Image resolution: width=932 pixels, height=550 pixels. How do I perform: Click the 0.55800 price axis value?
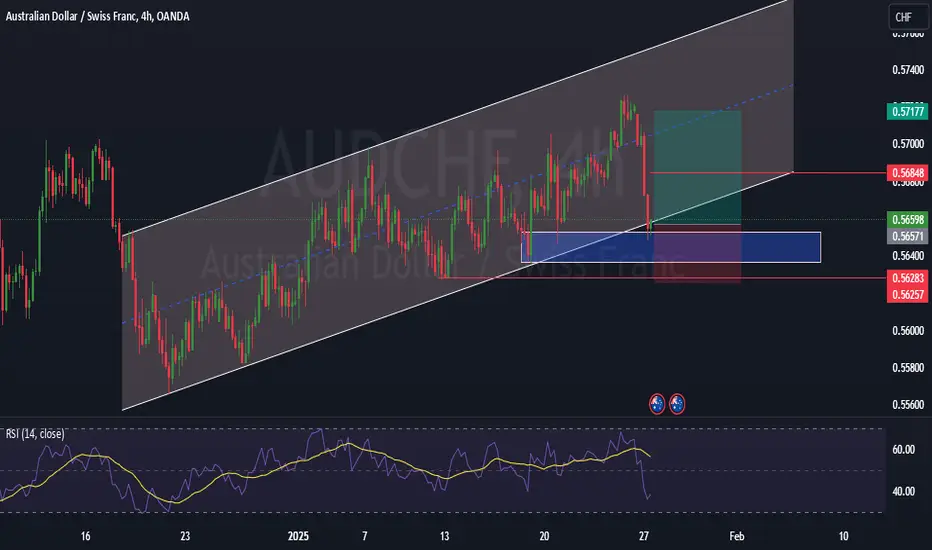click(908, 368)
